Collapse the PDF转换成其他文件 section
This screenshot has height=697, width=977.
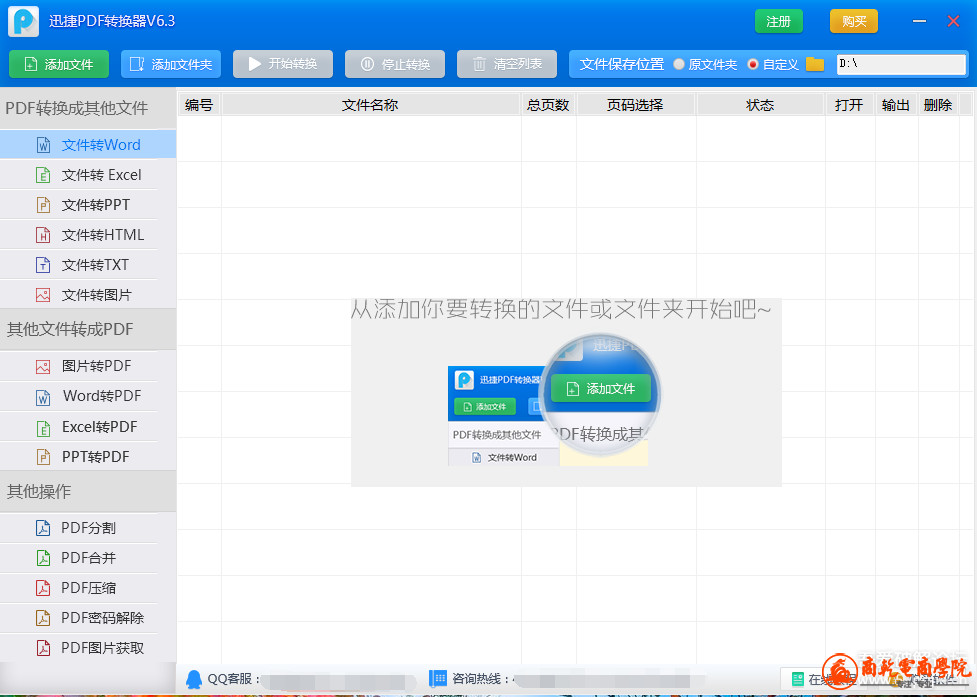88,108
